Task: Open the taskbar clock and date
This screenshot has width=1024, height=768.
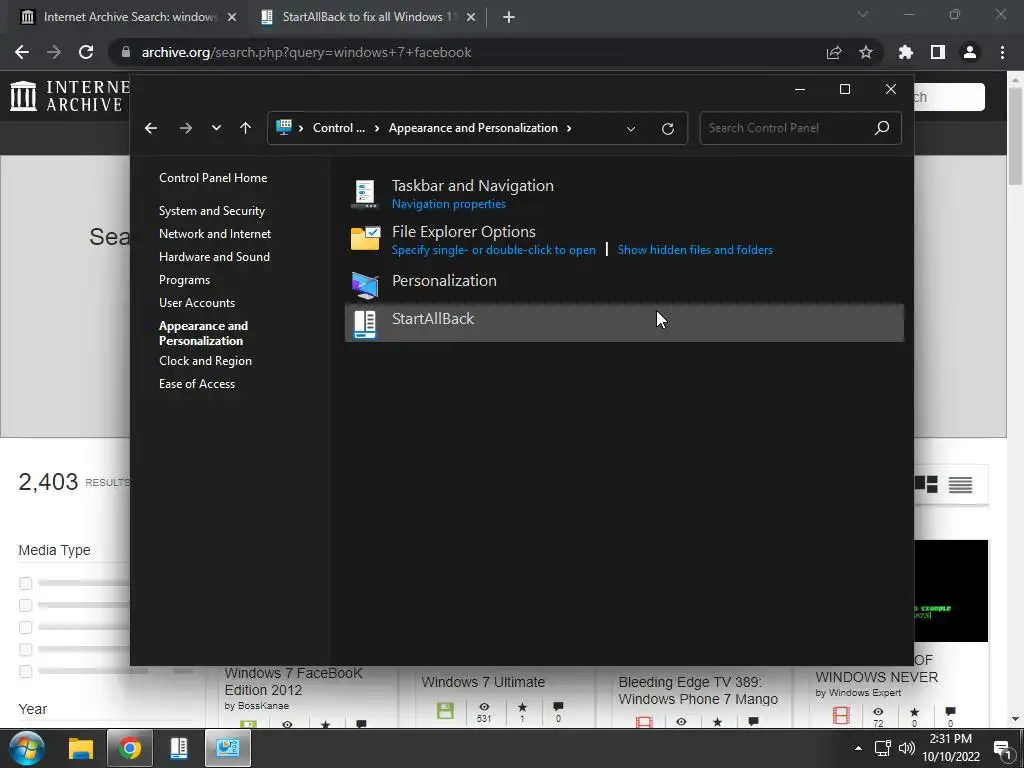Action: pyautogui.click(x=951, y=748)
